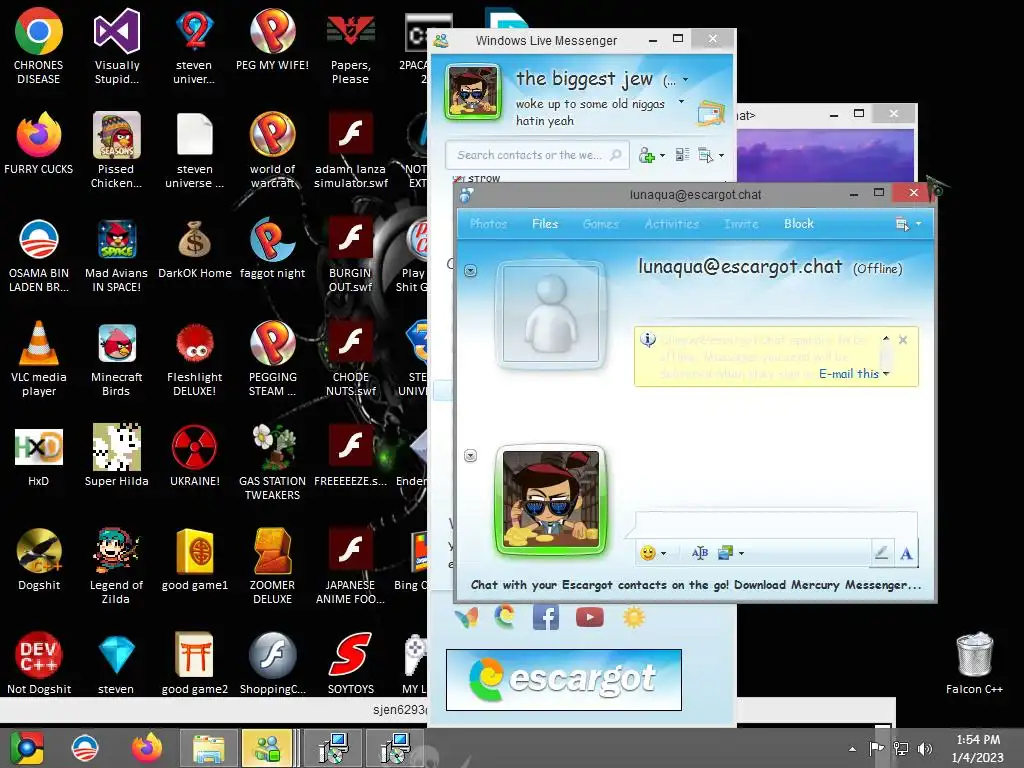Screen dimensions: 1024x768
Task: Open the Falcon C++ recycle bin icon
Action: pos(974,663)
